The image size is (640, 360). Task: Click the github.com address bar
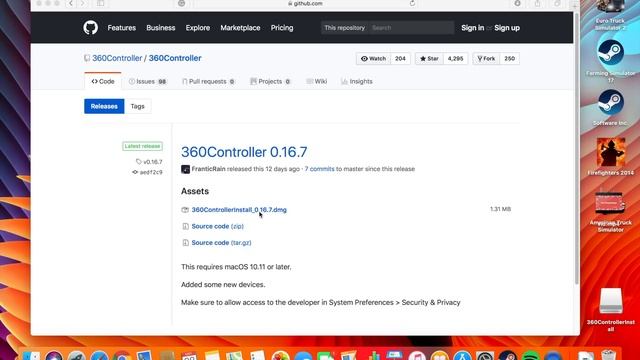tap(305, 3)
